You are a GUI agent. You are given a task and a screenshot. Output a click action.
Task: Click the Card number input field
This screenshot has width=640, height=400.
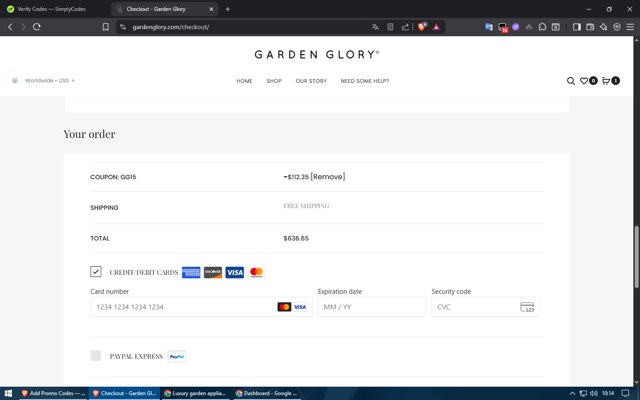[201, 307]
